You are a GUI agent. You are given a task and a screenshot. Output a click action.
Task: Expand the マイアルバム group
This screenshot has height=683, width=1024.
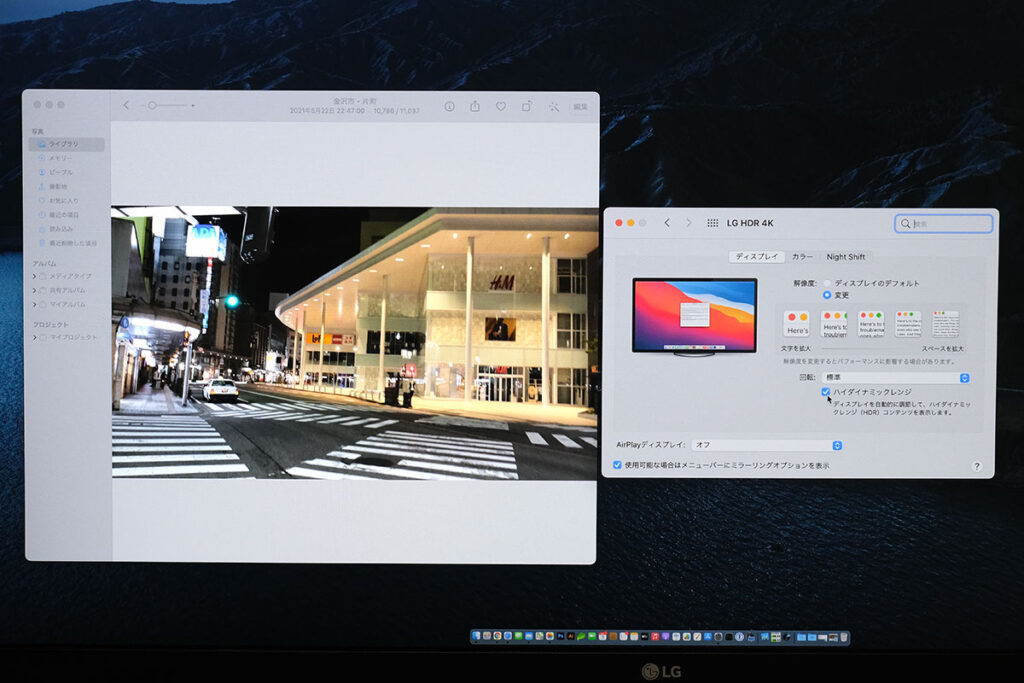point(34,304)
